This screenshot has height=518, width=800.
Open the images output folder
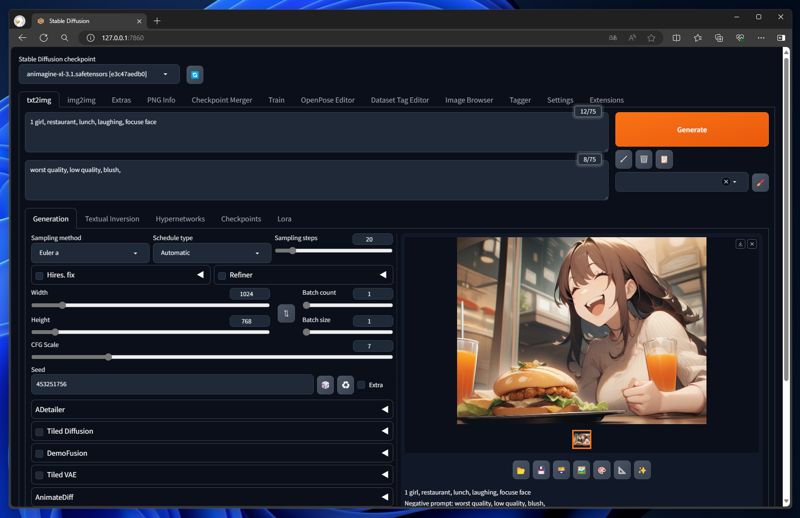click(x=521, y=470)
